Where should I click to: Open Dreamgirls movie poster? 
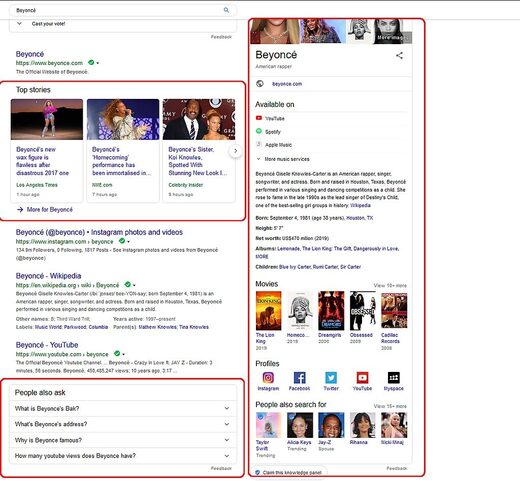[331, 310]
